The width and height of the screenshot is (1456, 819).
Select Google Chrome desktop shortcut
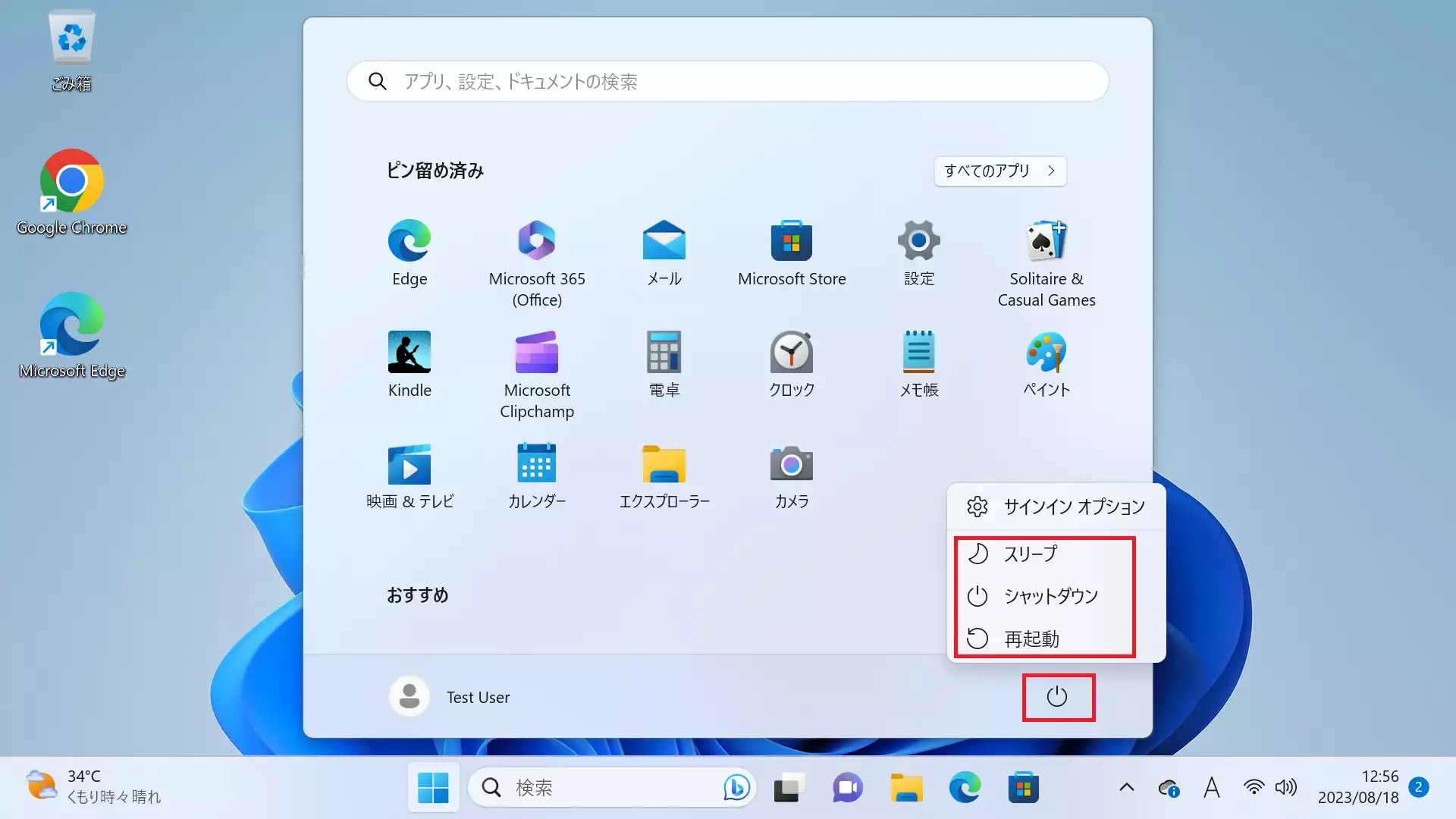click(x=71, y=193)
